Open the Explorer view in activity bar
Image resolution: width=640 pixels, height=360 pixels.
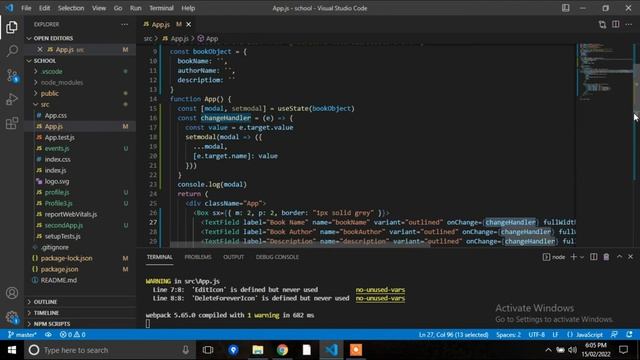coord(12,27)
